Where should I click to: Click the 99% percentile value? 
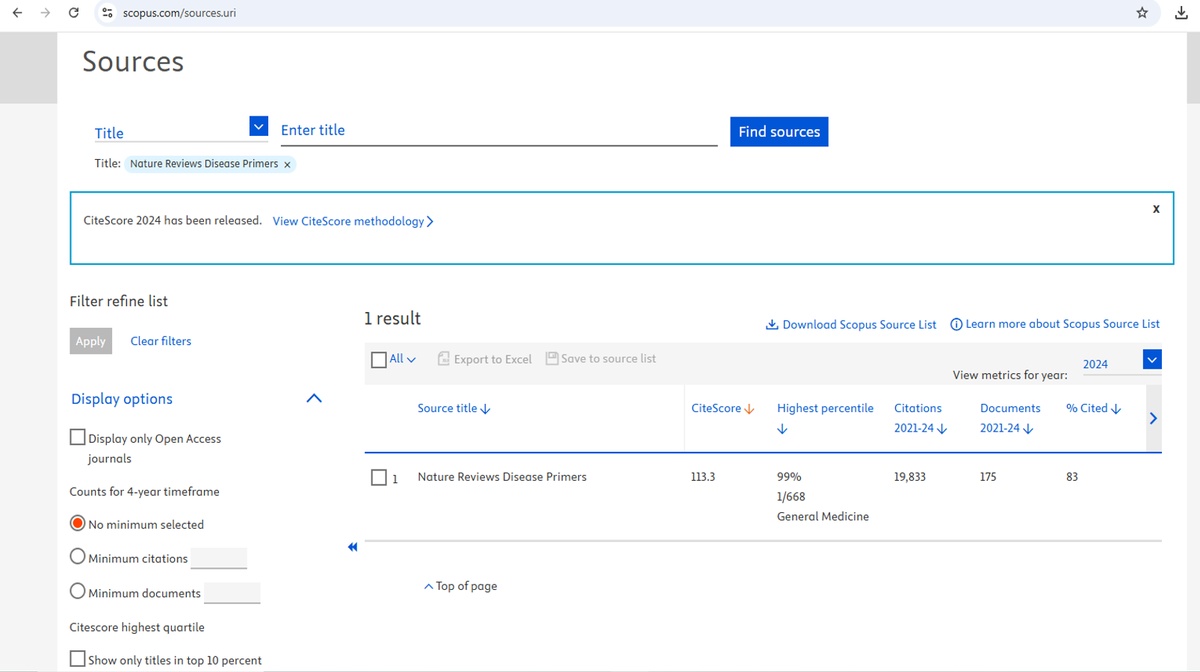point(789,477)
